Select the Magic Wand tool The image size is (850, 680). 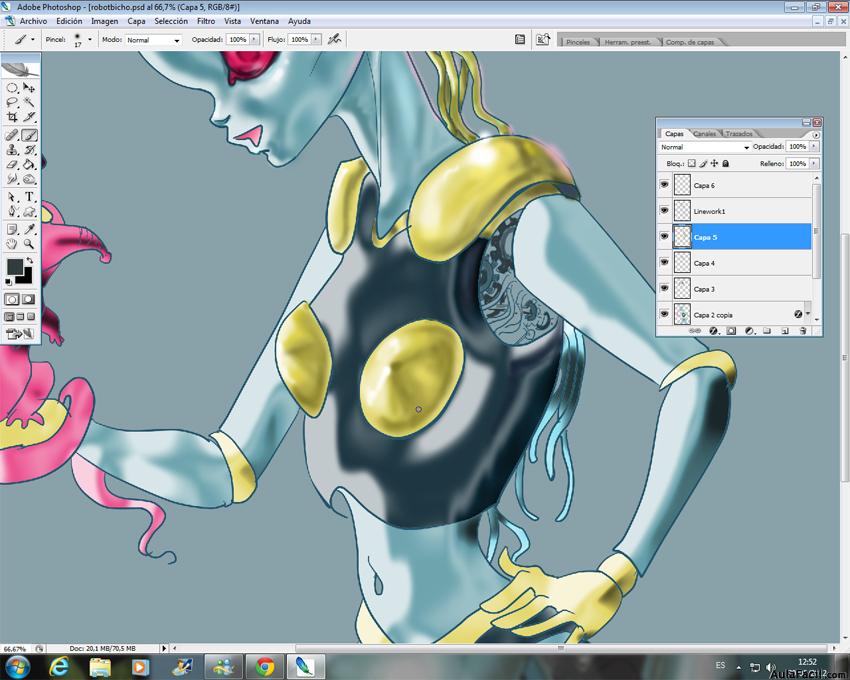pyautogui.click(x=29, y=102)
